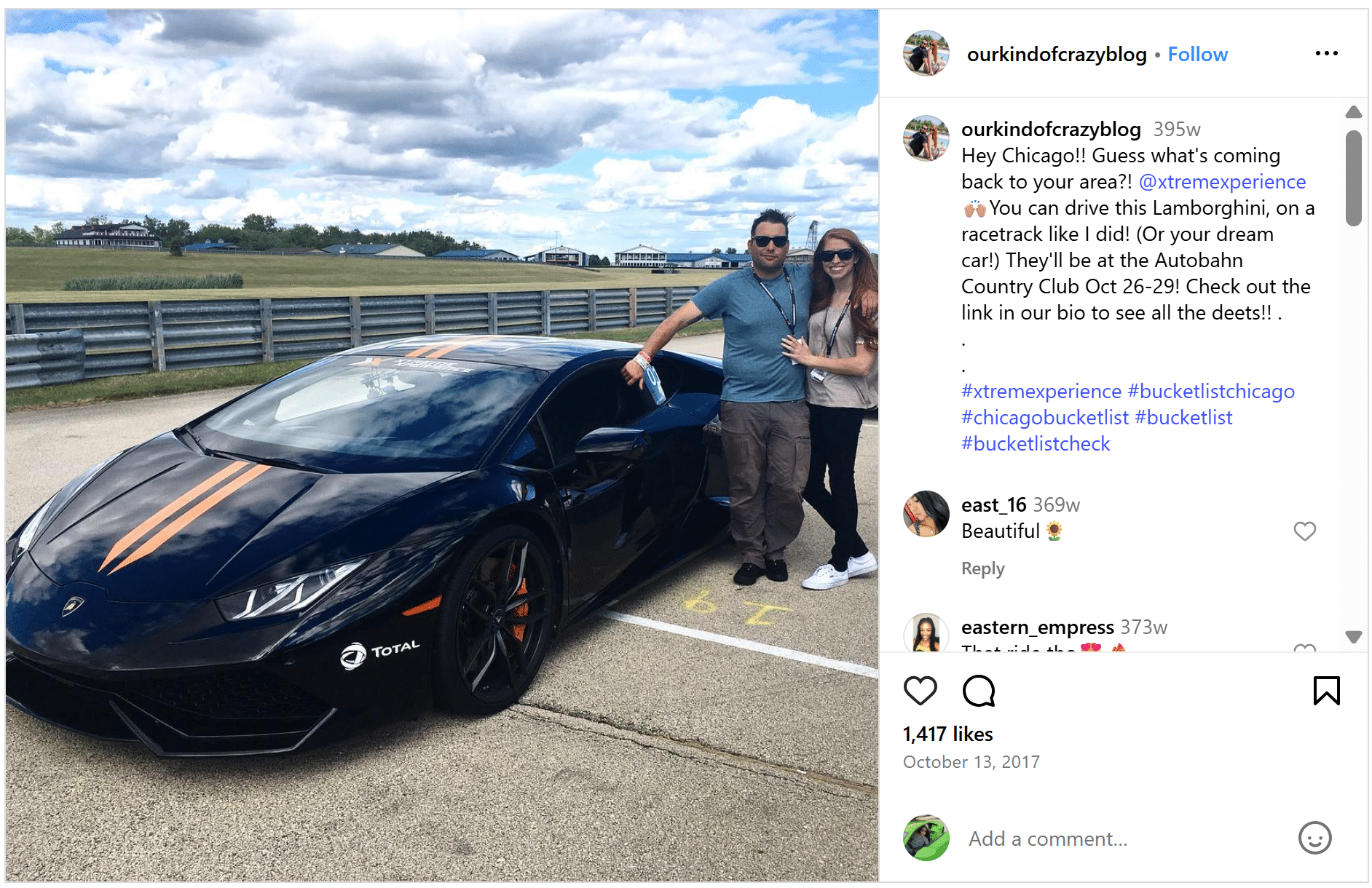The height and width of the screenshot is (888, 1372).
Task: Click the comments scrollbar thumb
Action: 1353,178
